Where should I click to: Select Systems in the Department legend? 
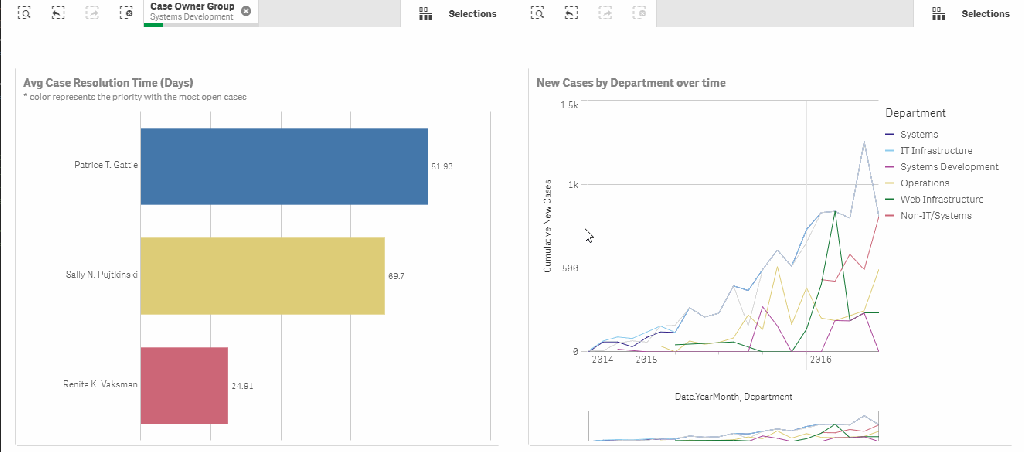click(x=918, y=134)
